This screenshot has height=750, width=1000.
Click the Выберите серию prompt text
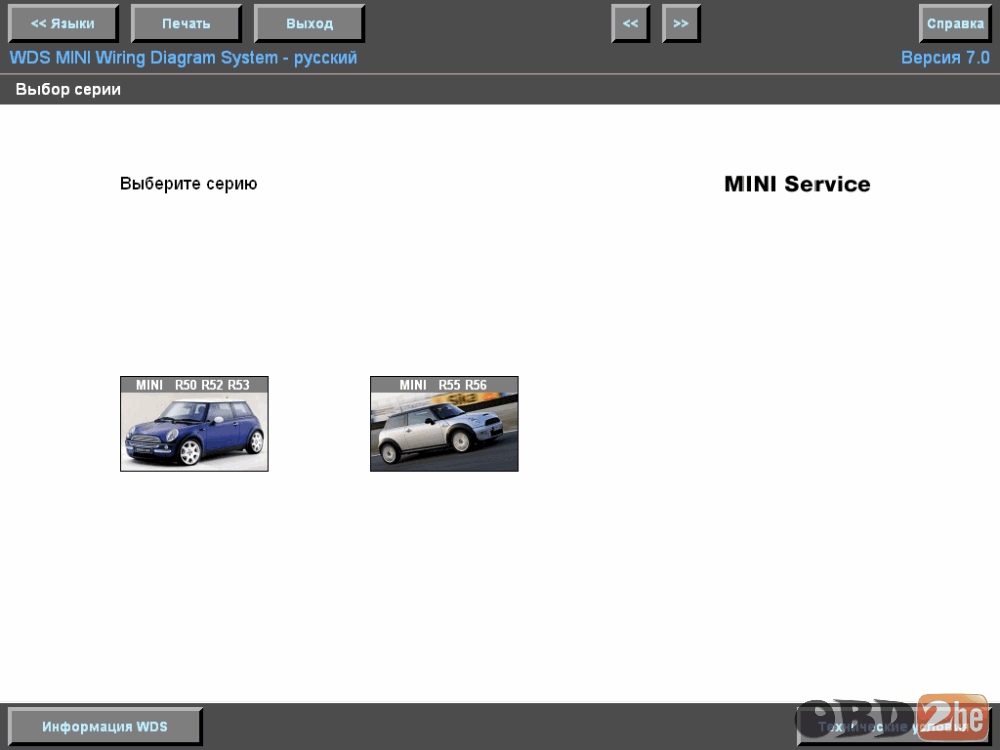tap(189, 184)
